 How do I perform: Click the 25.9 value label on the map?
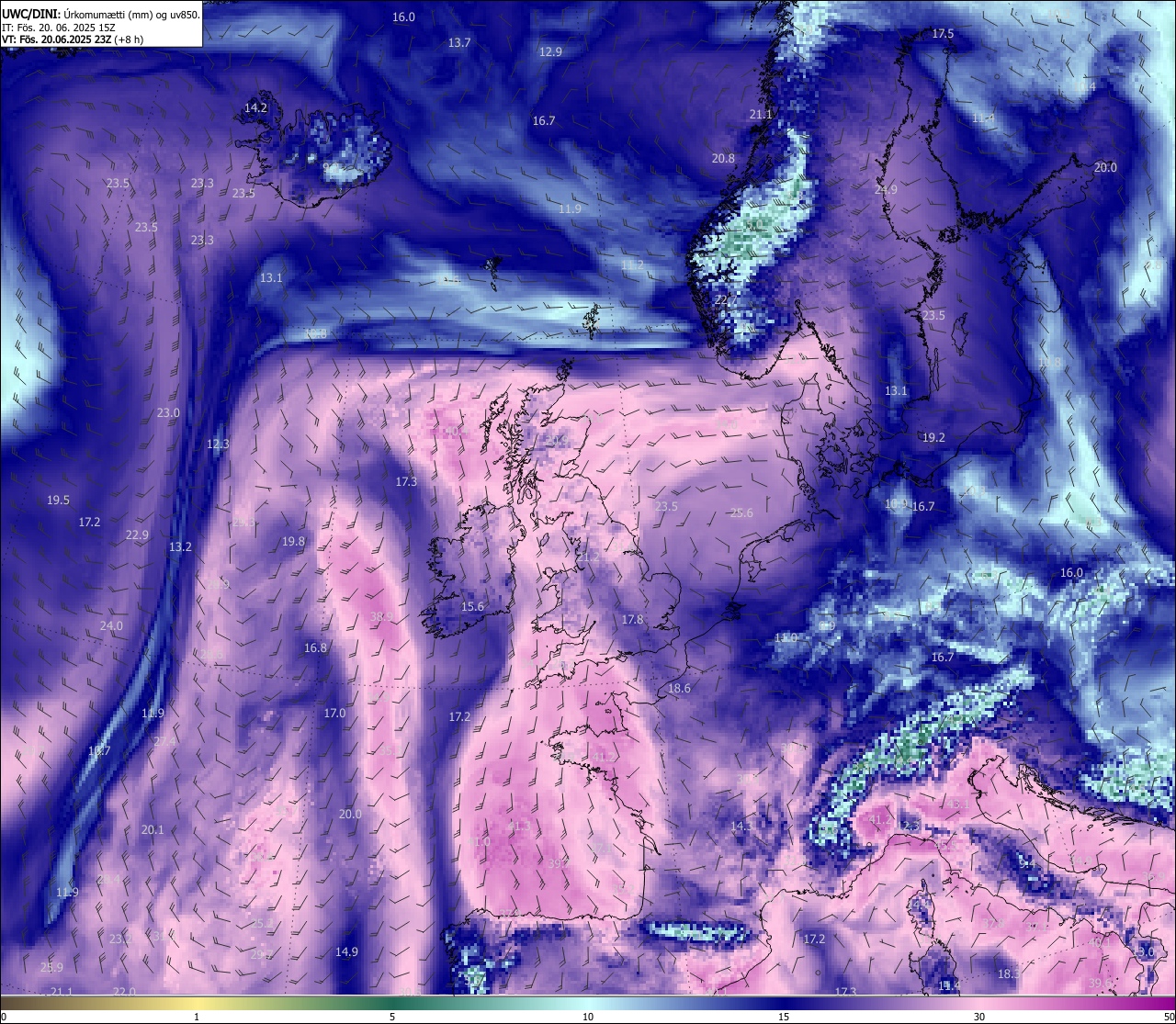tap(51, 968)
